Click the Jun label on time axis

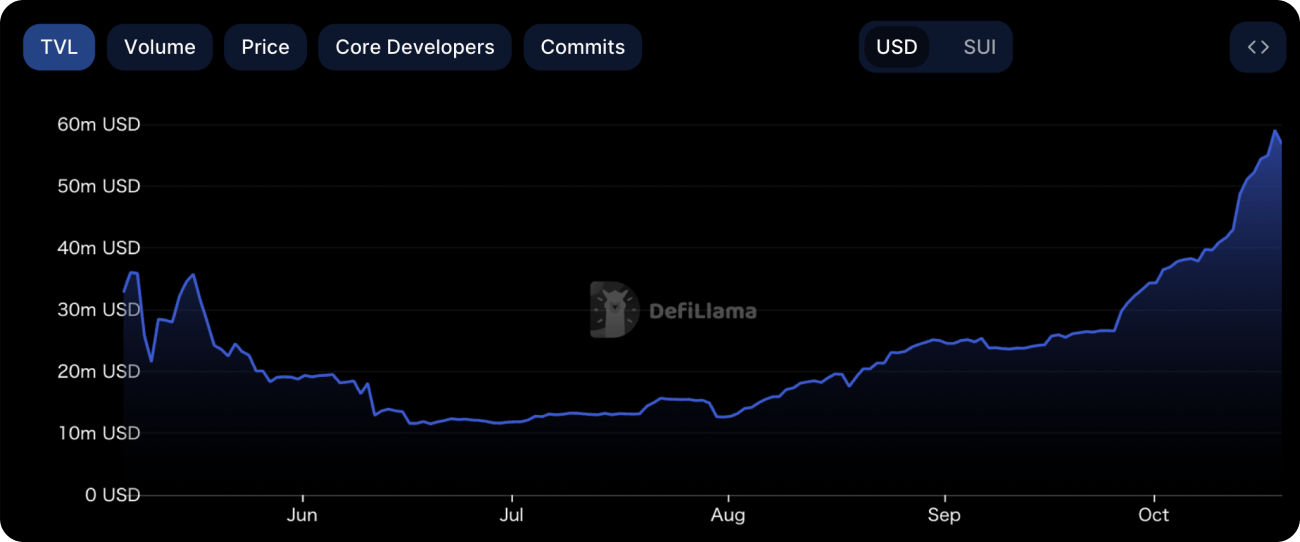point(302,515)
